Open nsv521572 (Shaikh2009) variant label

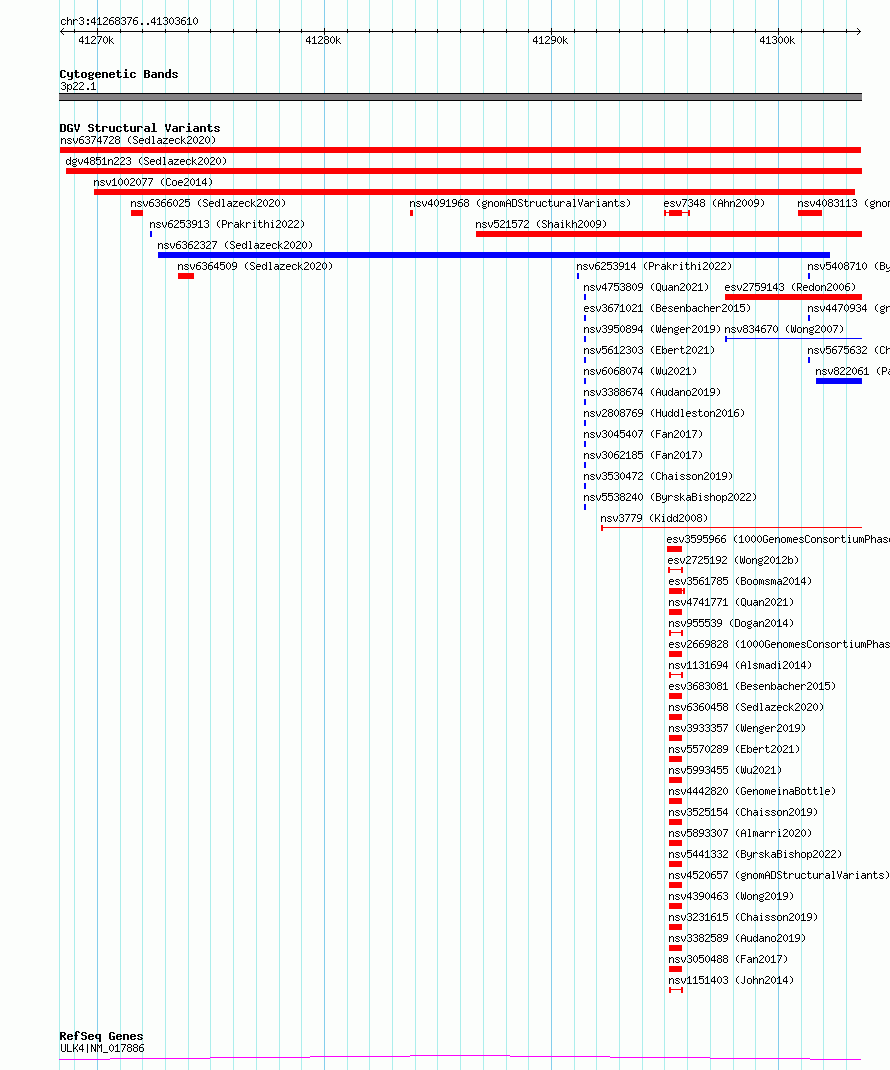tap(541, 225)
